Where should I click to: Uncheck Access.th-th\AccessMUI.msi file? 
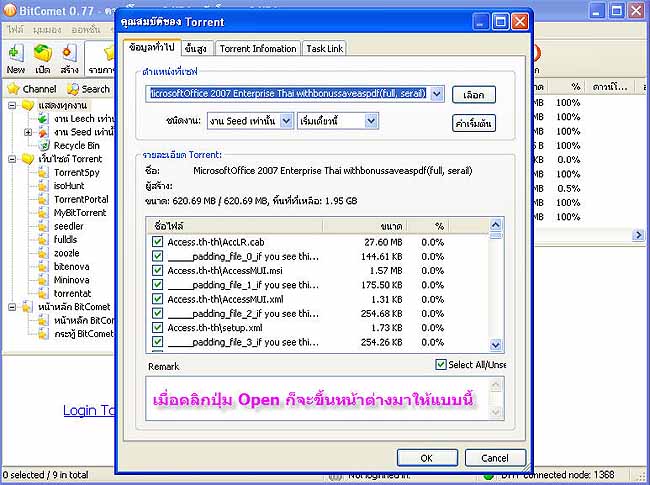[158, 270]
